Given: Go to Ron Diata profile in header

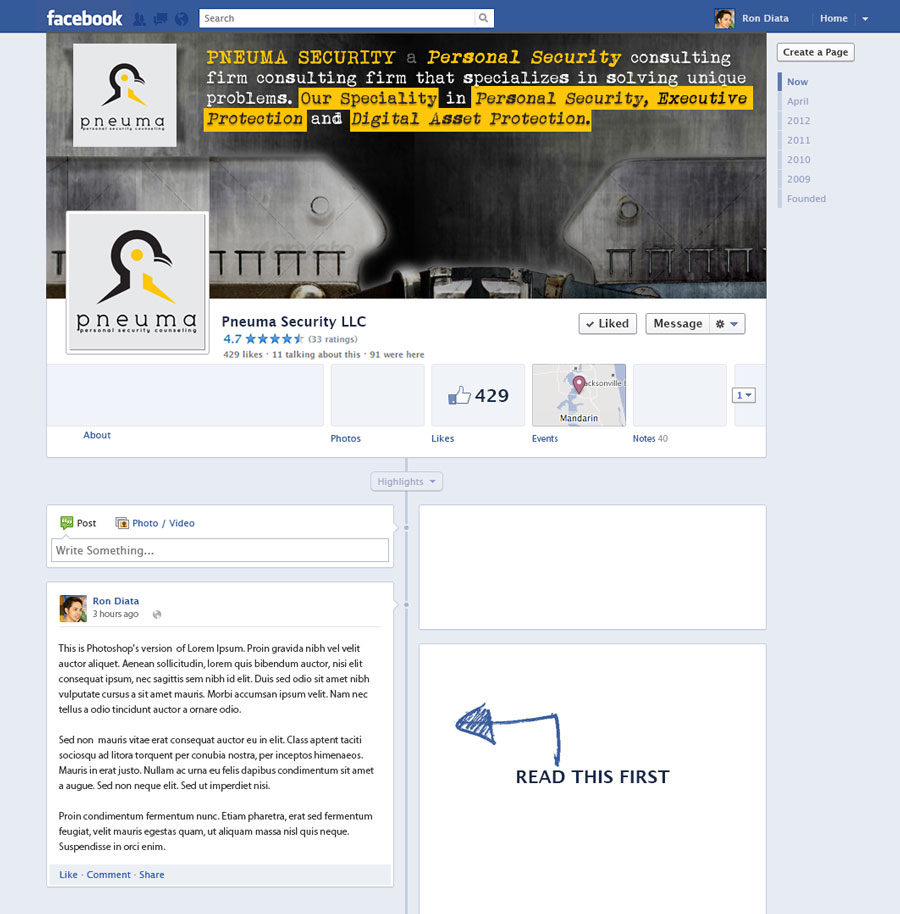Looking at the screenshot, I should 765,19.
